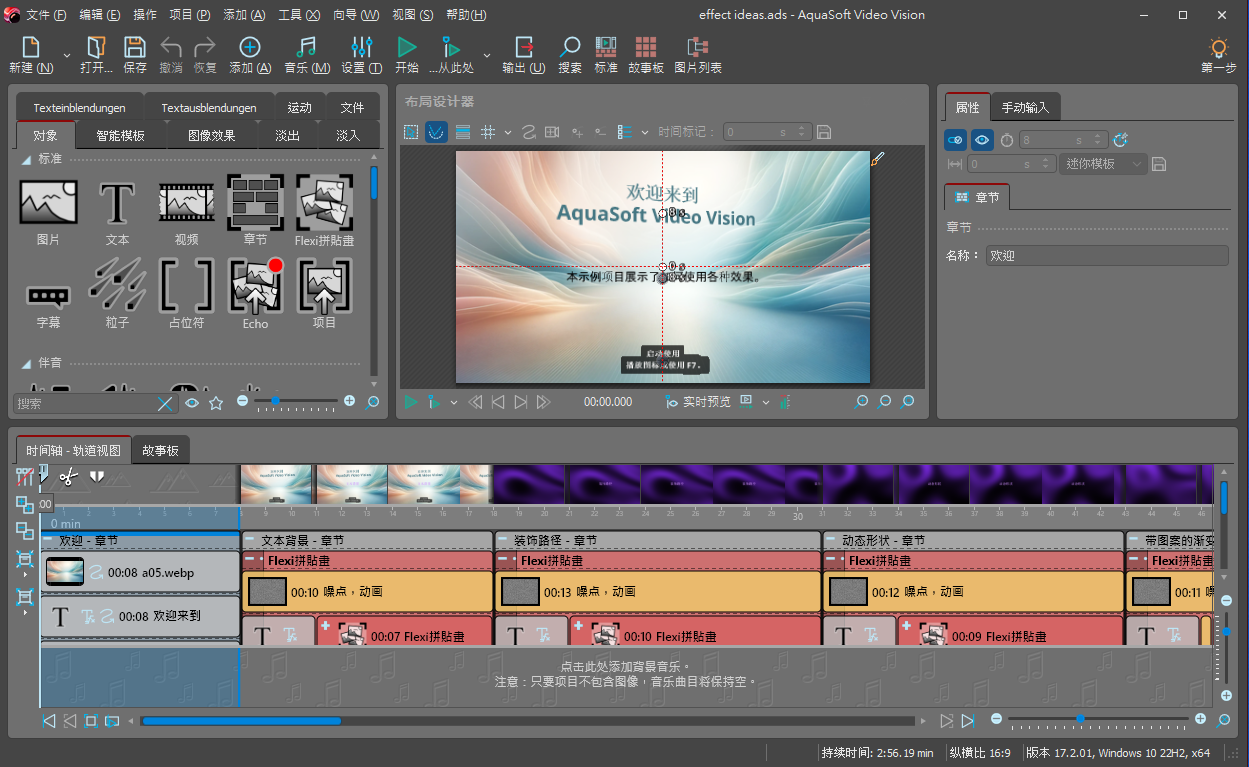
Task: Click the audio levels icon beside 实时预览
Action: pos(784,402)
